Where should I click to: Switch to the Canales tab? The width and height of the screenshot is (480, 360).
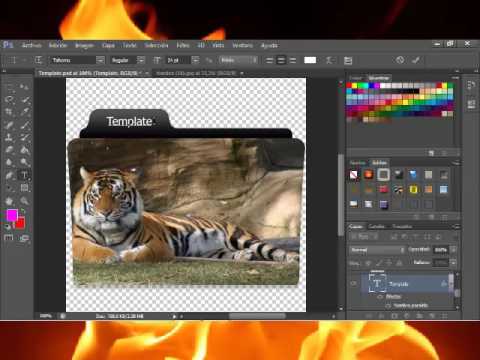tap(376, 226)
